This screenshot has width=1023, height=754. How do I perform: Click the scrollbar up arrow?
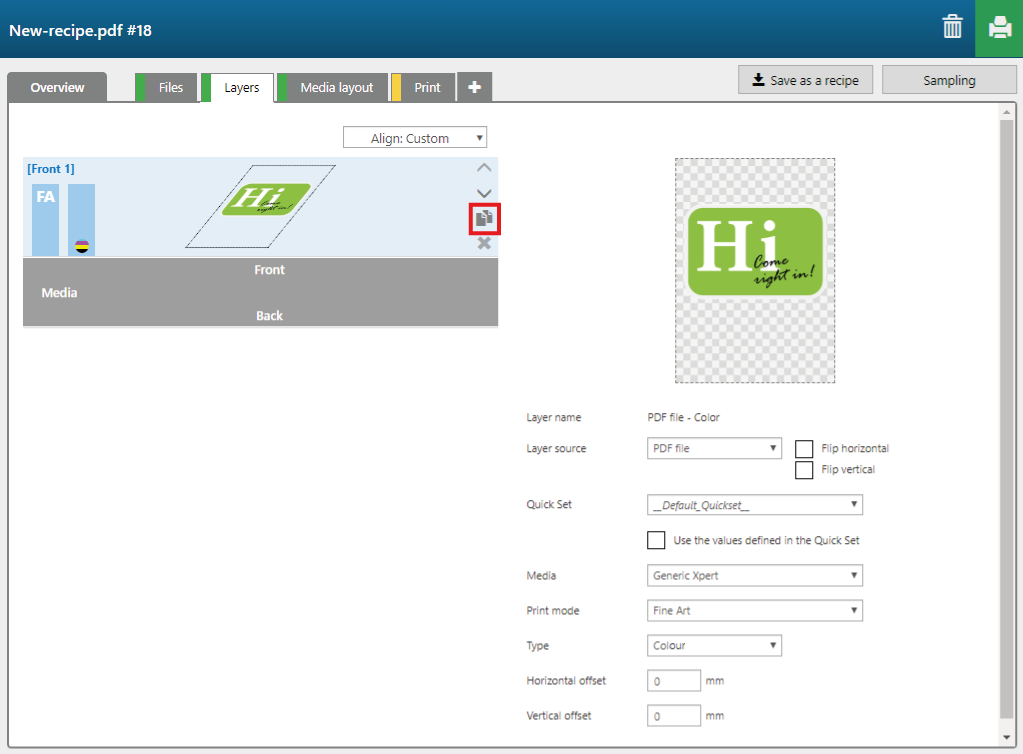[1007, 112]
